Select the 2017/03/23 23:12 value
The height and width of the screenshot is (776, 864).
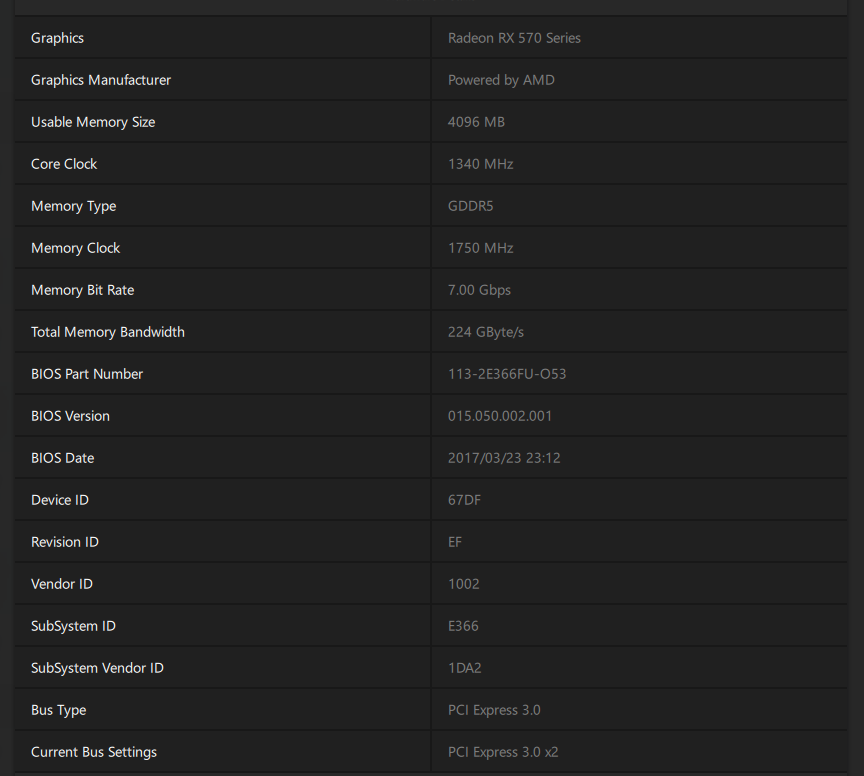tap(504, 458)
